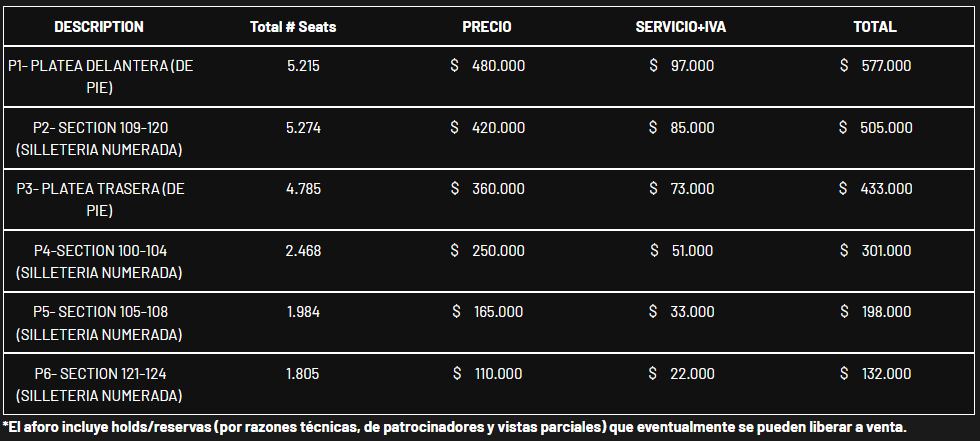Click the P4-SECTION 100-104 row label
Viewport: 980px width, 441px height.
[100, 261]
